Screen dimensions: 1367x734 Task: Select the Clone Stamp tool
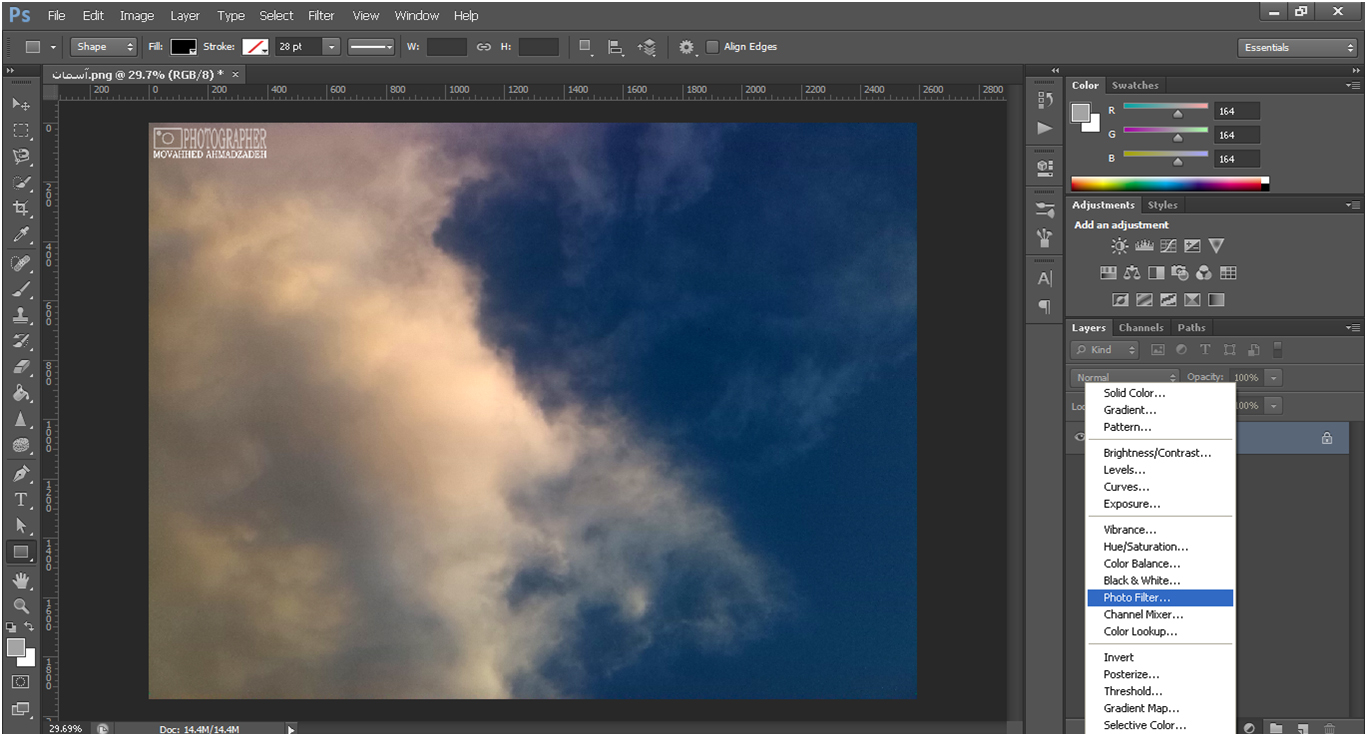[x=20, y=316]
